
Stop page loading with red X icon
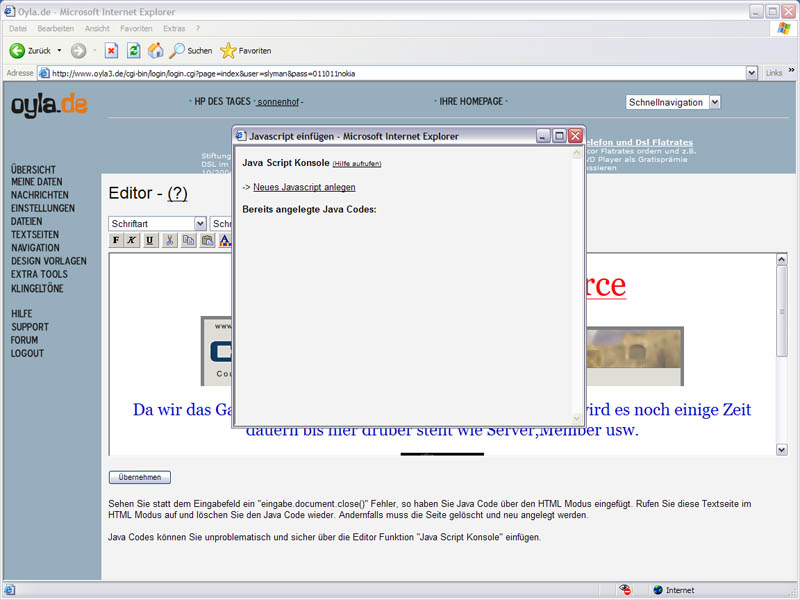point(111,51)
